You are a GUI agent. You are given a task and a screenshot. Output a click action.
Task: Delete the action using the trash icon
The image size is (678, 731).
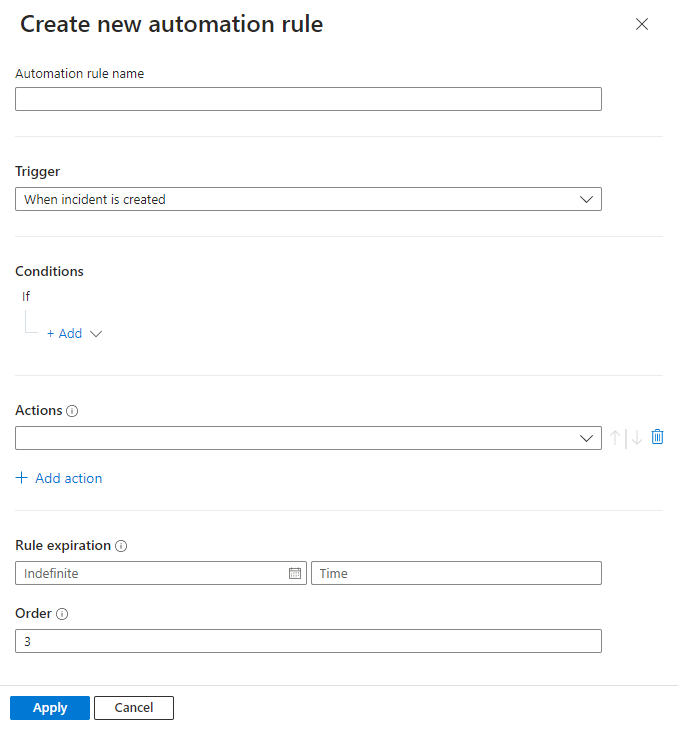tap(657, 437)
